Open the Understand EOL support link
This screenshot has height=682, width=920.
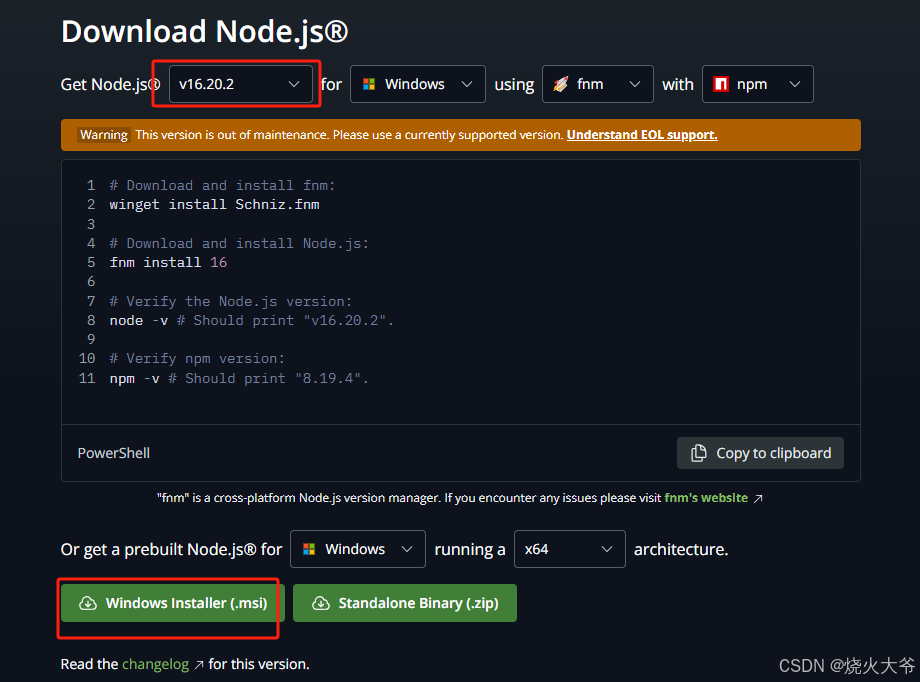[x=642, y=135]
